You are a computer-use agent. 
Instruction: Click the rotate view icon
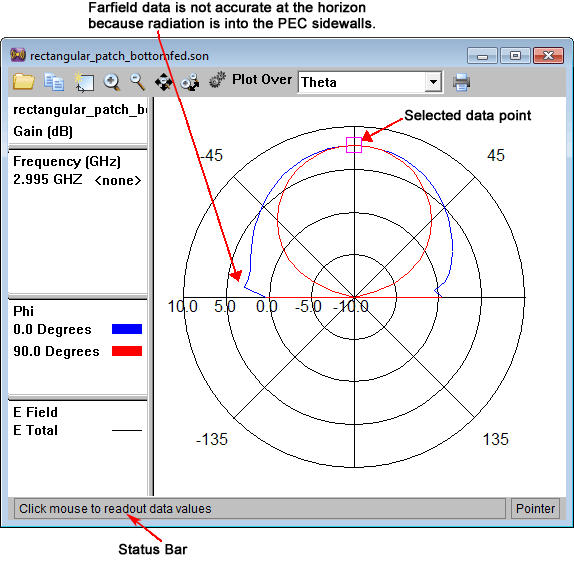pyautogui.click(x=190, y=82)
